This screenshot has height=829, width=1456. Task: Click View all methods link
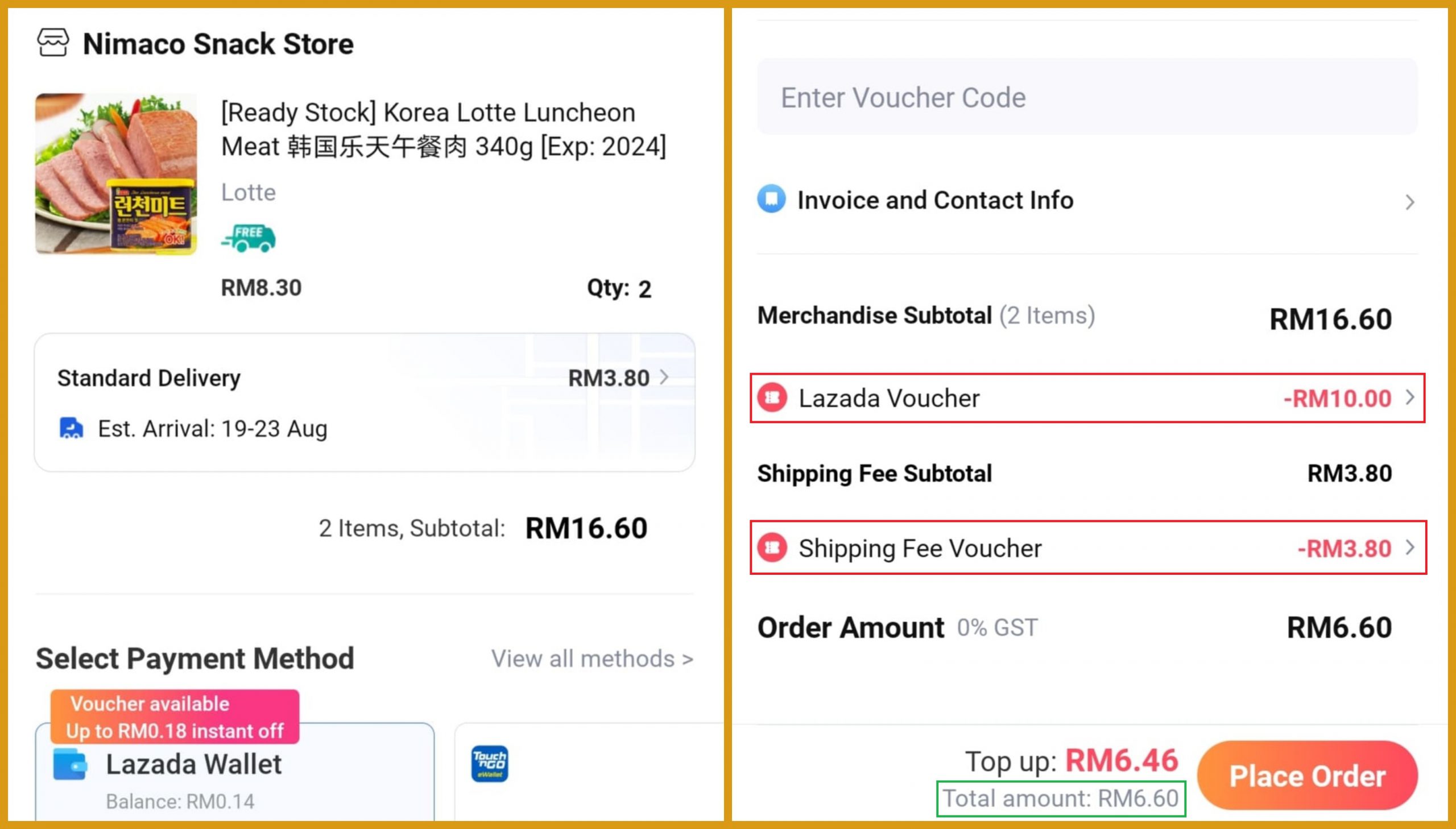coord(592,659)
